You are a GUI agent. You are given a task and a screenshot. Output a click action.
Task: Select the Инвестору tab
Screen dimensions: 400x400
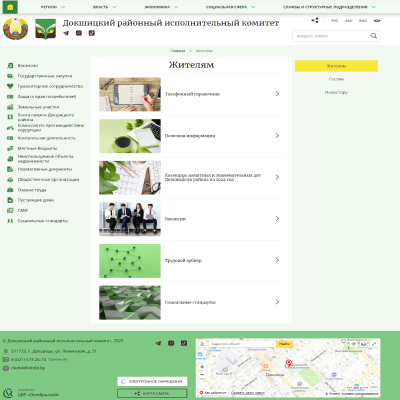pos(336,92)
